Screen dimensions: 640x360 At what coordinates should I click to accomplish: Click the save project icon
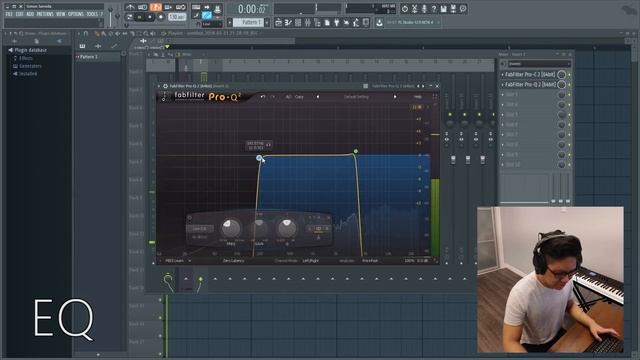tap(444, 8)
